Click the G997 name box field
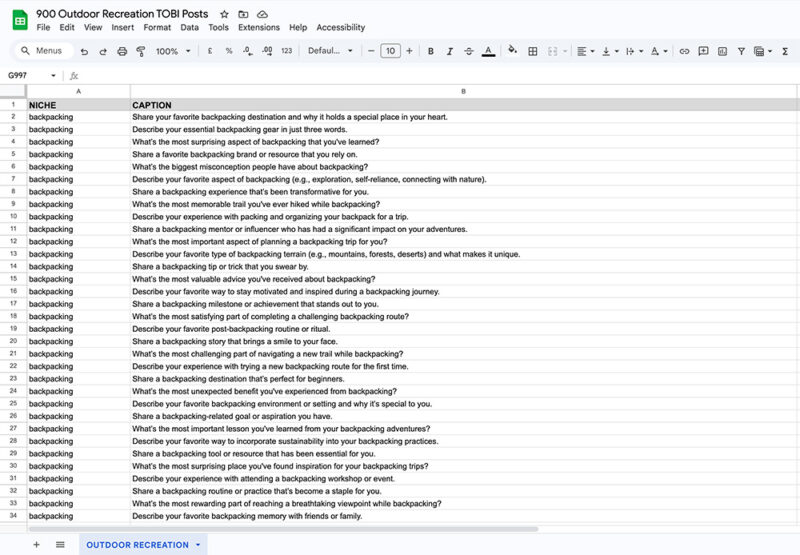 click(x=30, y=75)
